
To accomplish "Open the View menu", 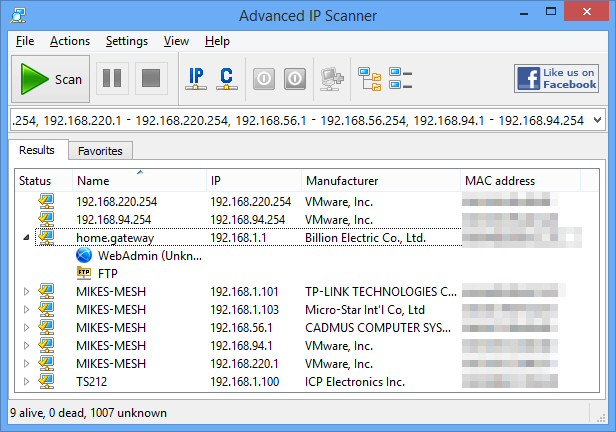I will click(x=176, y=41).
